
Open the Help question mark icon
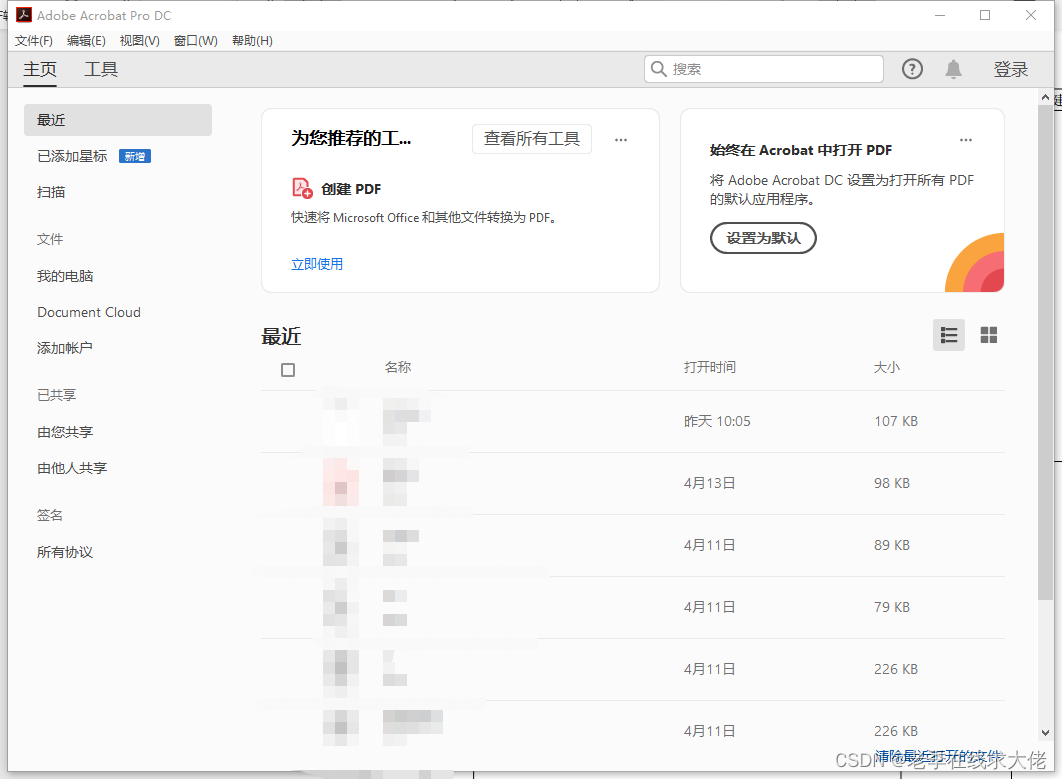912,69
